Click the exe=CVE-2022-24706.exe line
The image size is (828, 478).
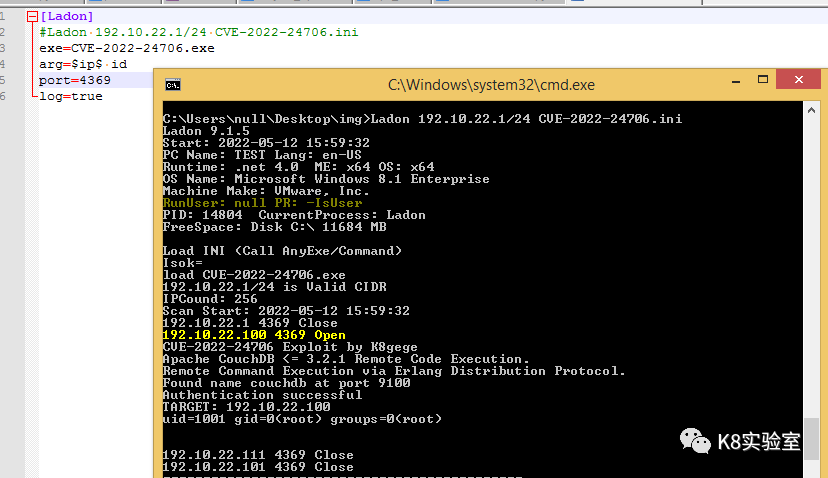[127, 48]
